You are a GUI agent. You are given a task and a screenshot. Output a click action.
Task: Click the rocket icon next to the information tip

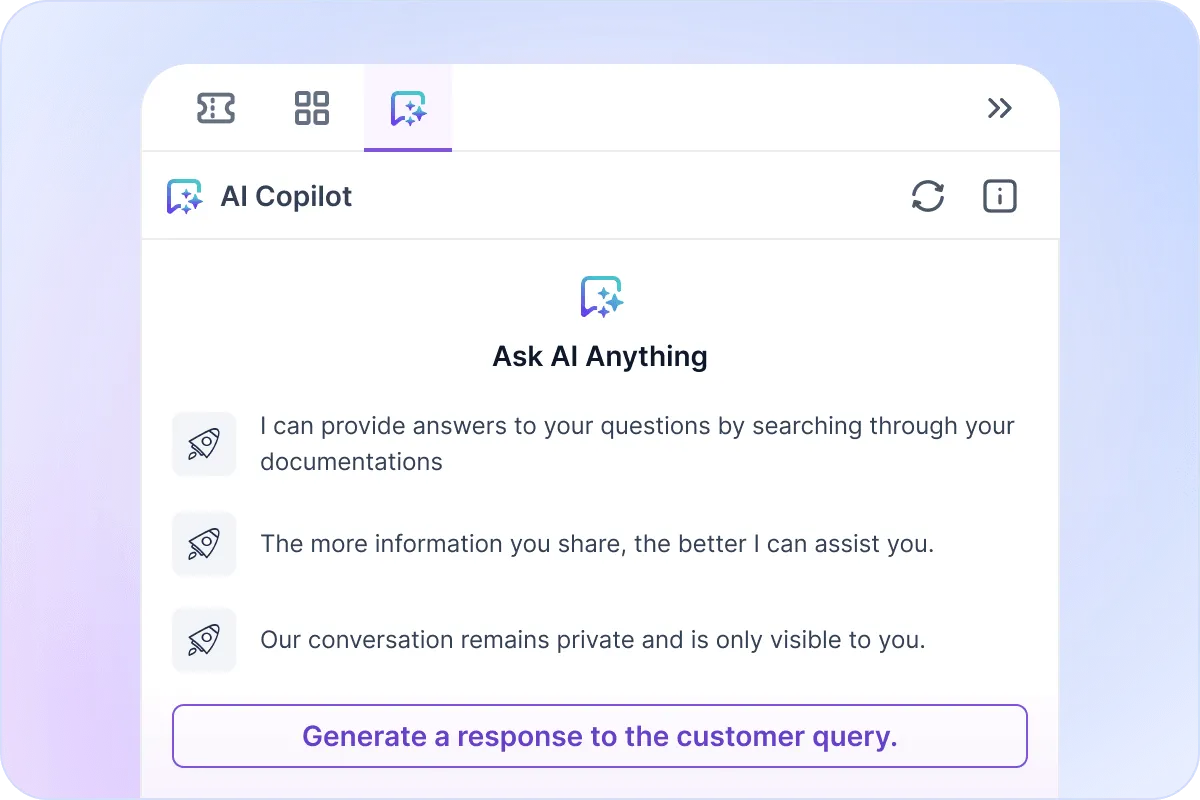coord(204,543)
